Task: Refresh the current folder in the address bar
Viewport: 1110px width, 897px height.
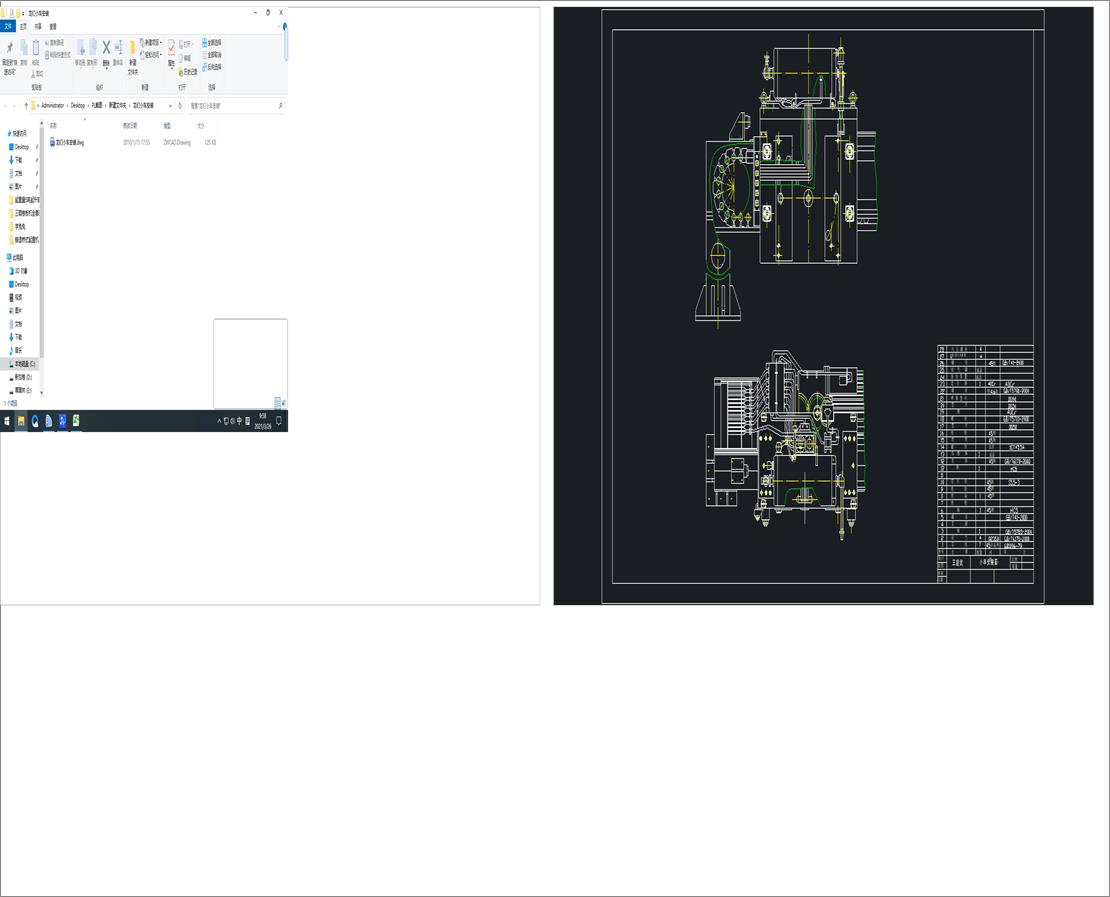Action: tap(180, 105)
